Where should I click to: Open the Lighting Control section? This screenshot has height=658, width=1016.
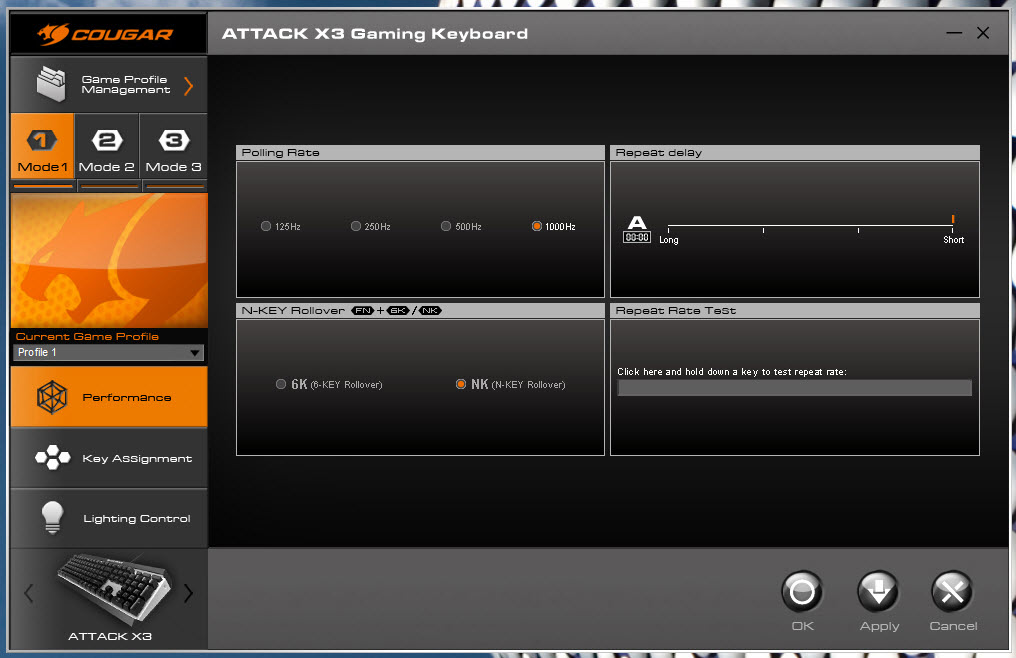click(x=109, y=518)
